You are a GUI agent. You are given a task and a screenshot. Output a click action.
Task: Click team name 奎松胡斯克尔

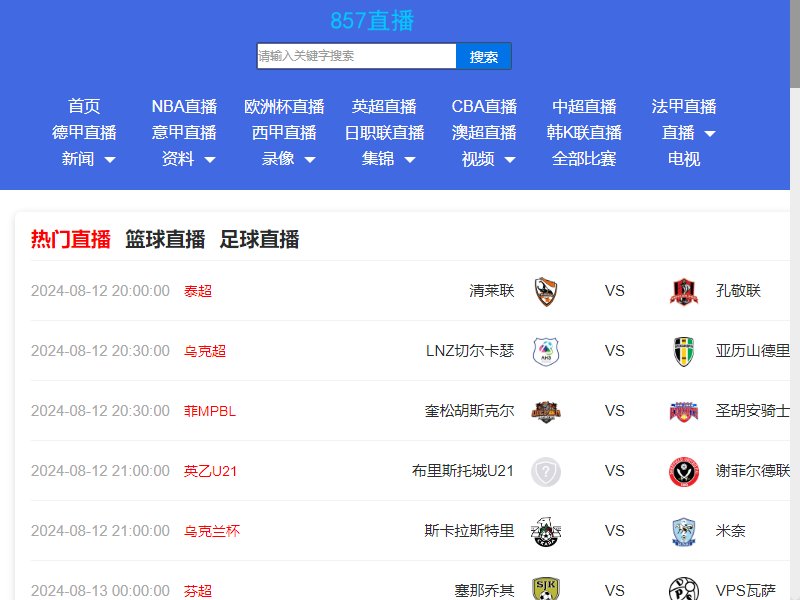[x=469, y=411]
